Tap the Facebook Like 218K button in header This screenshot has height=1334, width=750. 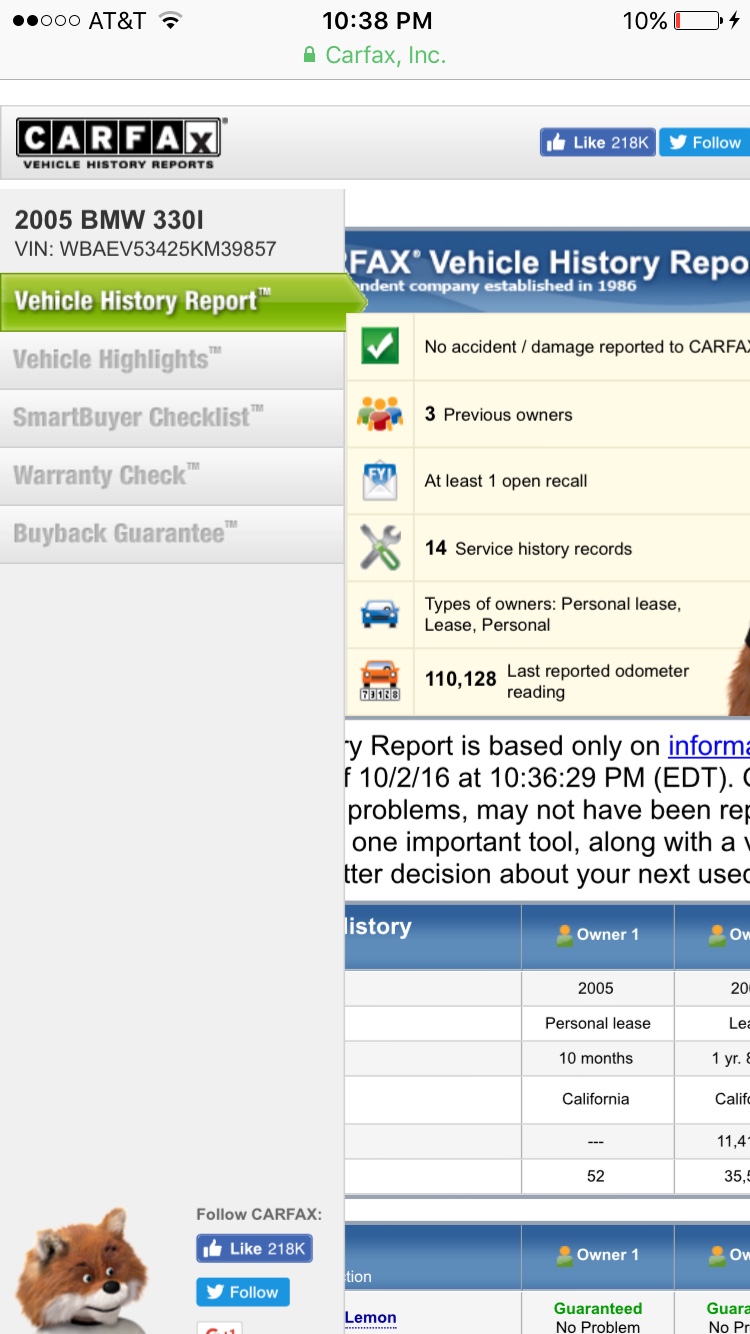pos(598,143)
